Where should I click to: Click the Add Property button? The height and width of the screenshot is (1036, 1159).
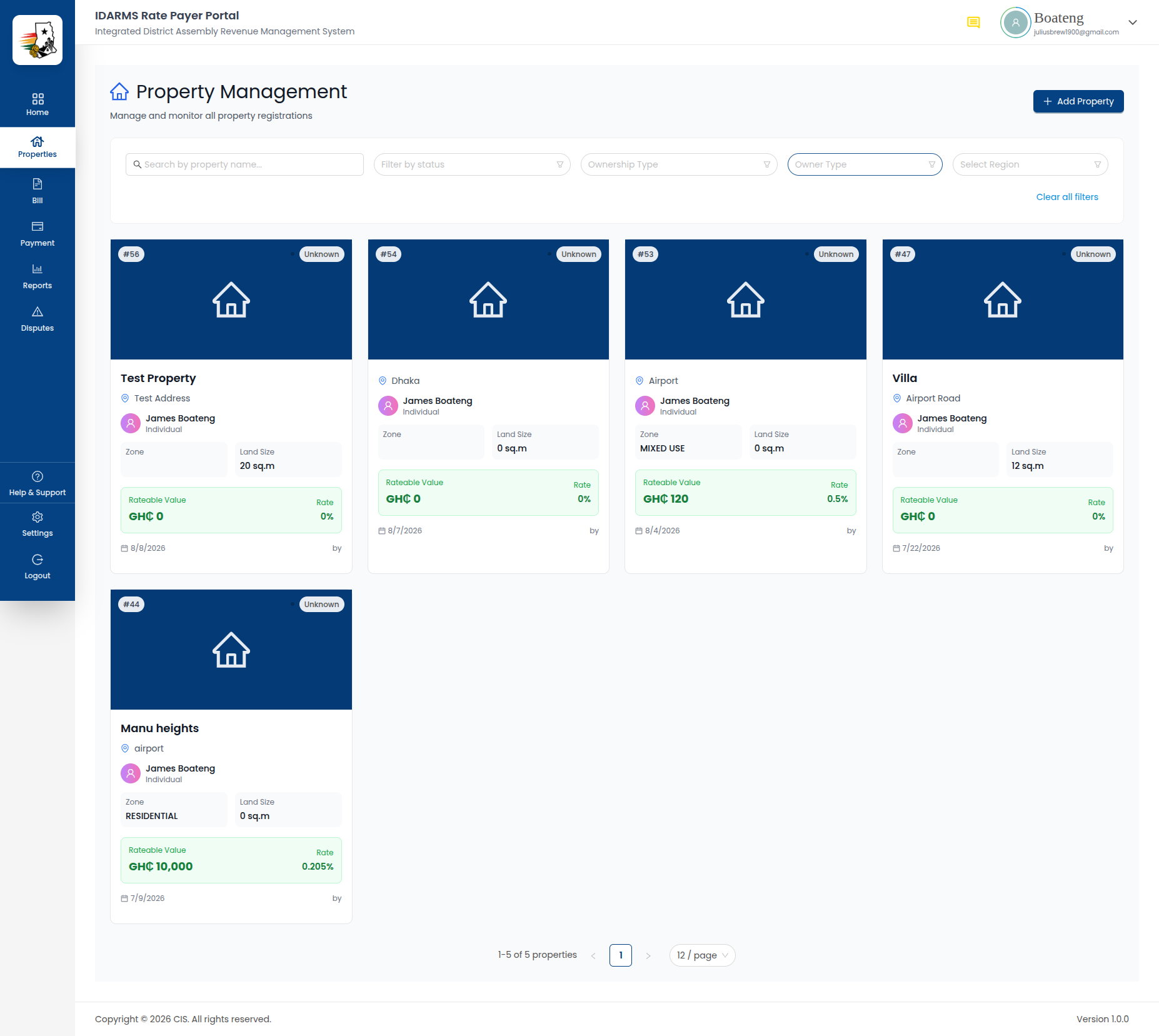(x=1078, y=101)
